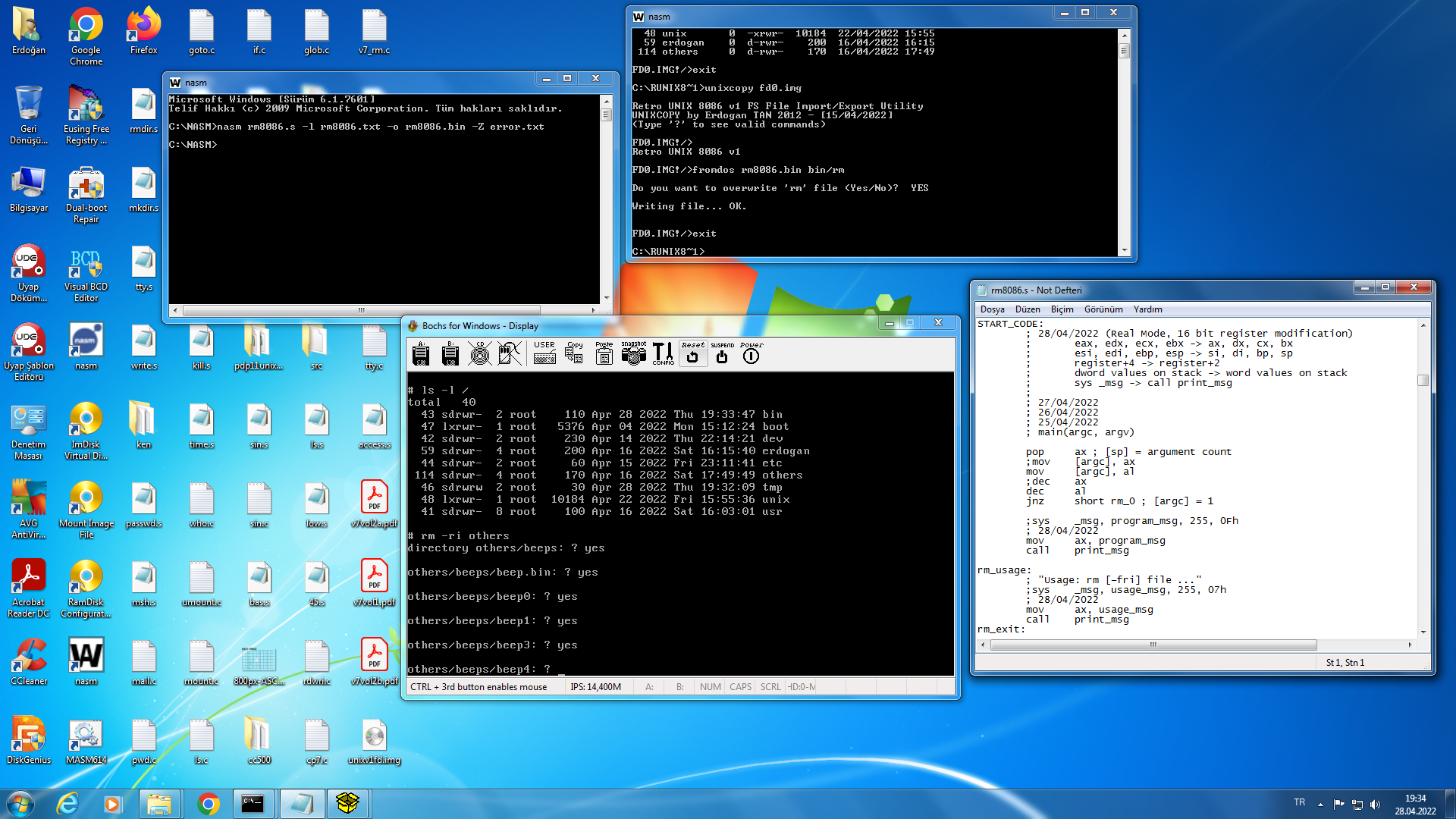Click the Bochs Suspend icon
Image resolution: width=1456 pixels, height=819 pixels.
pyautogui.click(x=722, y=353)
